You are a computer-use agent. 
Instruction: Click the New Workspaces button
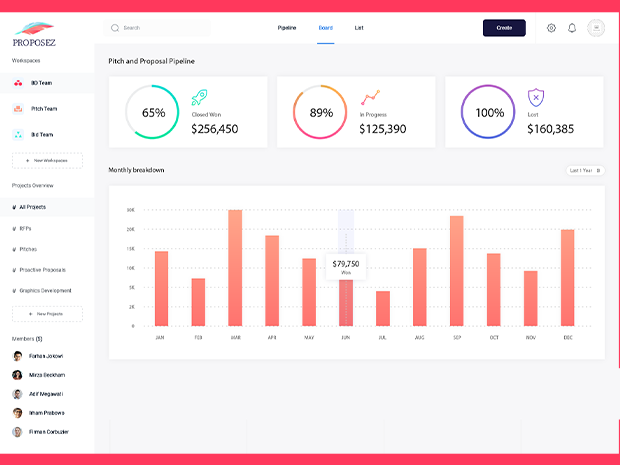(47, 160)
